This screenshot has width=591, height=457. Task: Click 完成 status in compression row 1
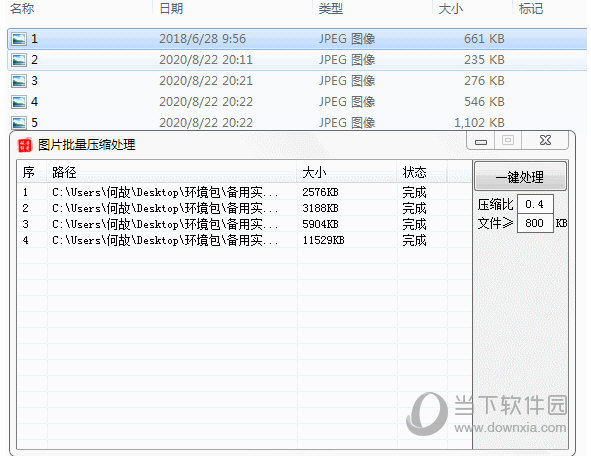coord(414,192)
